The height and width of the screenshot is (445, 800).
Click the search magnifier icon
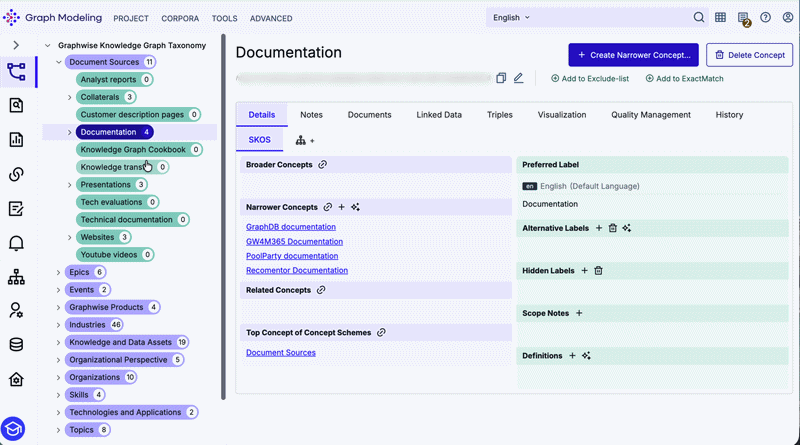(698, 17)
